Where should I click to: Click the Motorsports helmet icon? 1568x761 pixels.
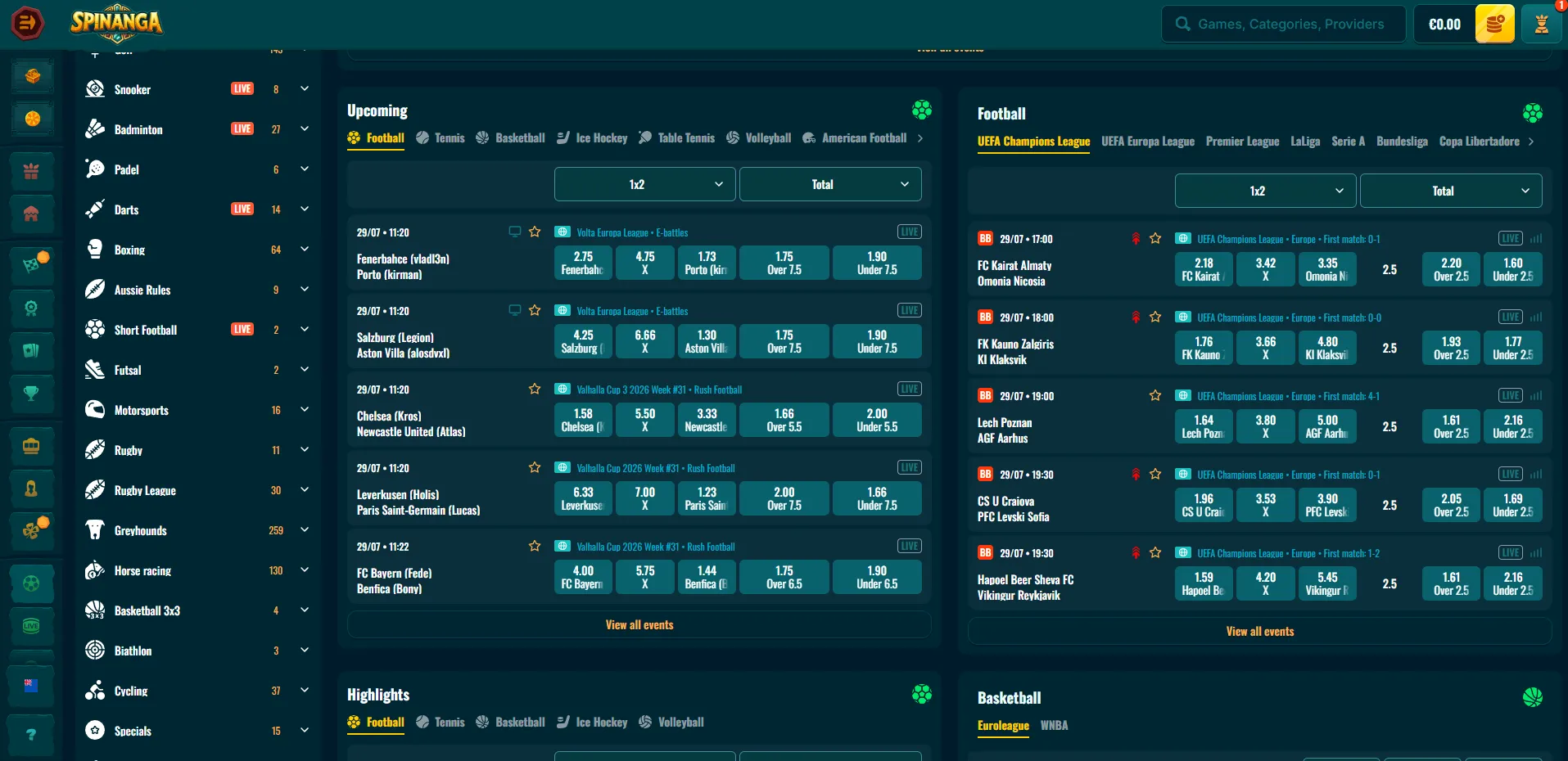coord(95,410)
